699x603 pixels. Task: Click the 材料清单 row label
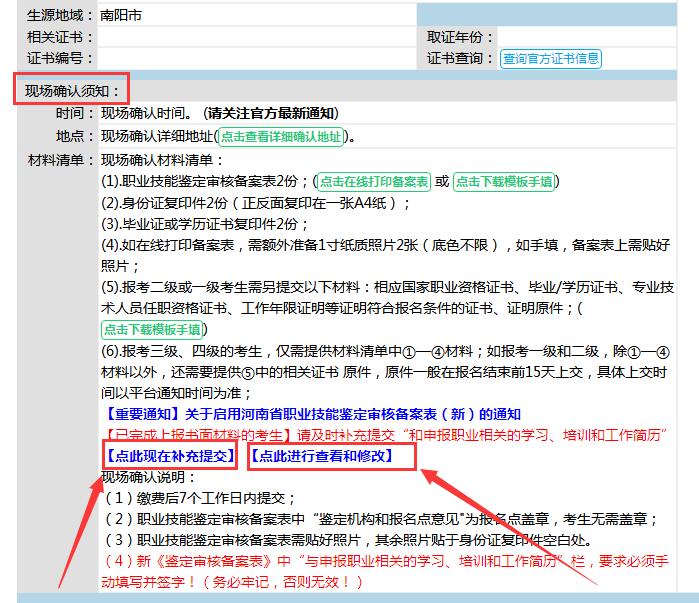point(61,159)
